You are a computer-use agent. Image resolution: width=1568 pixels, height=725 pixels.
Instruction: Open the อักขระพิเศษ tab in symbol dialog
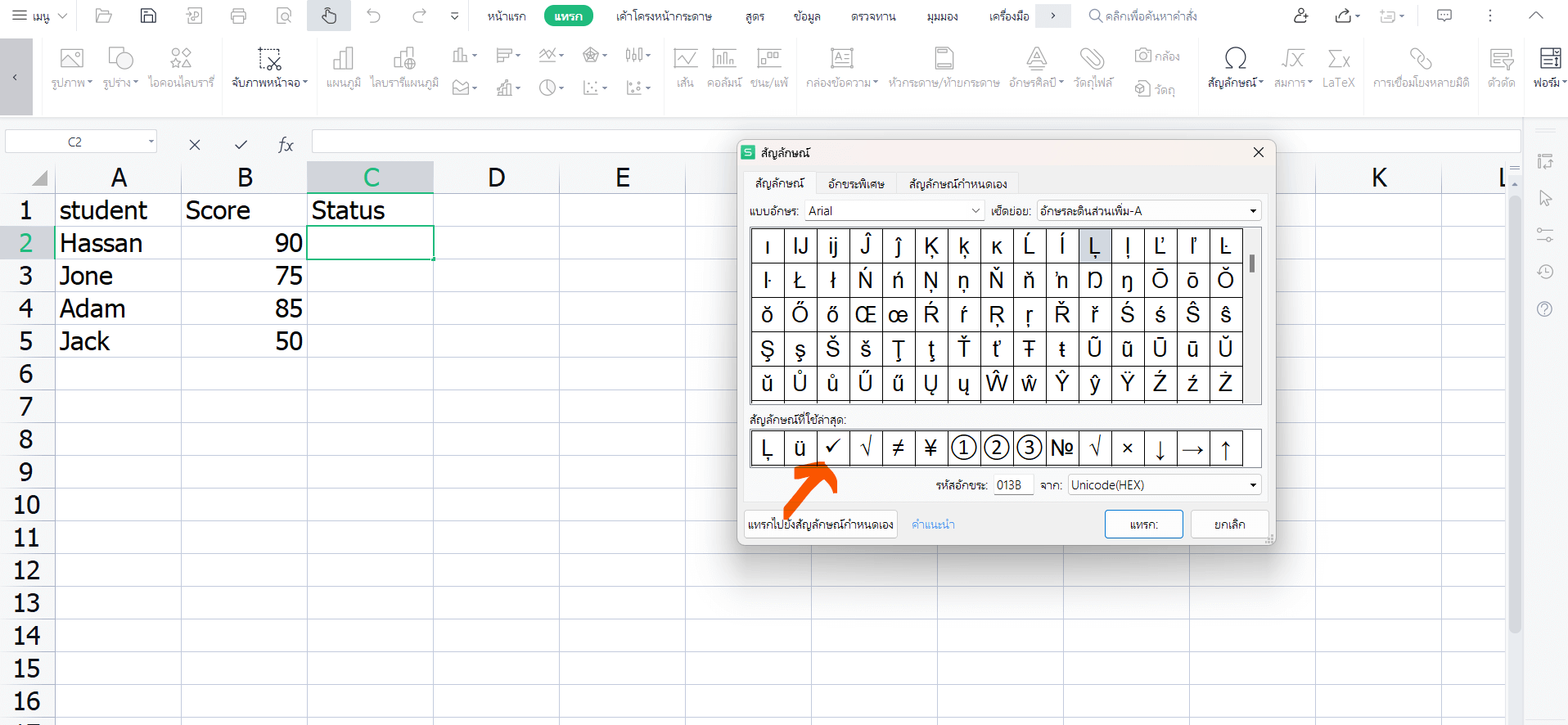[856, 183]
